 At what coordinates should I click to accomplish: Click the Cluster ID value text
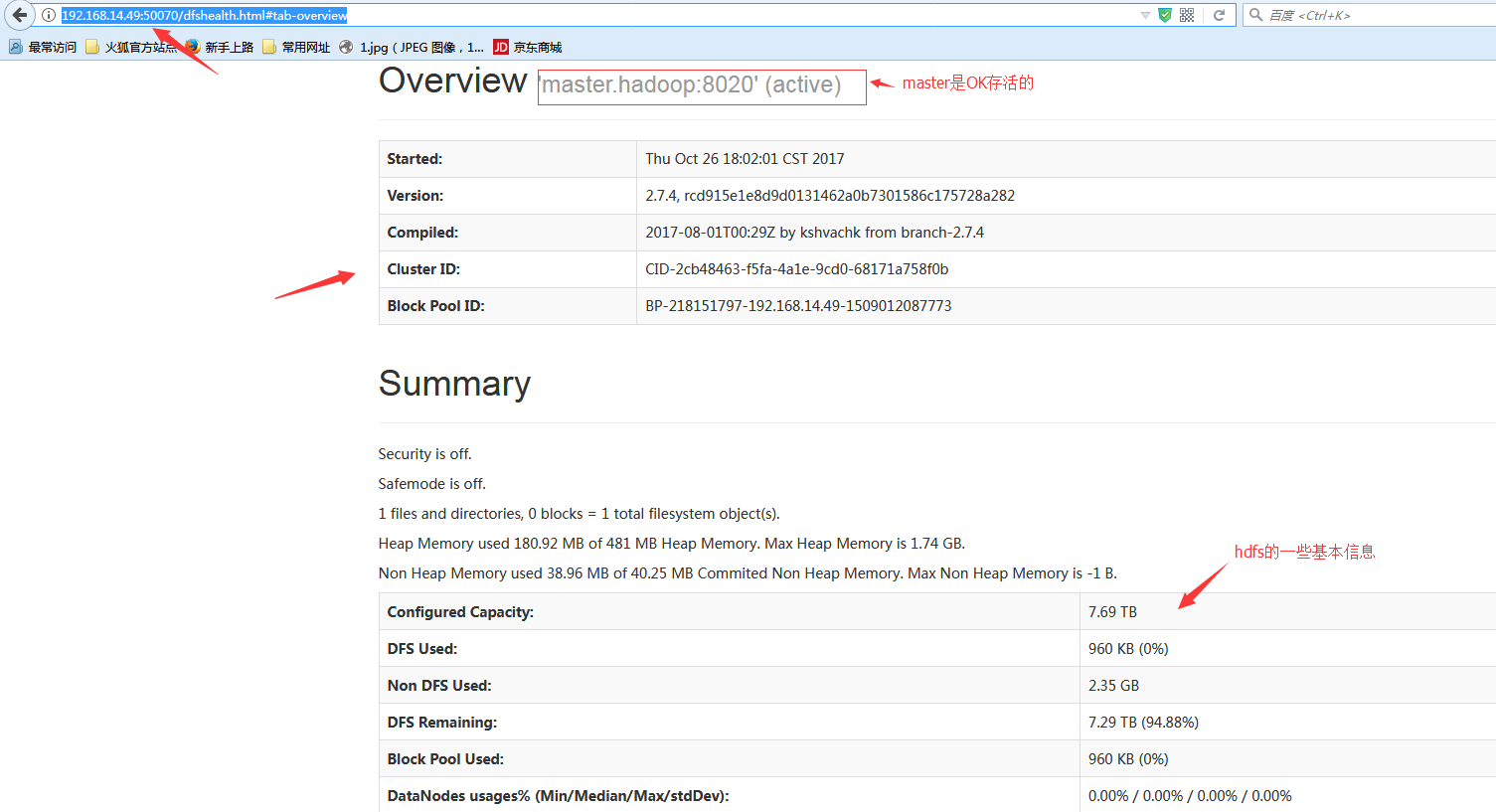pyautogui.click(x=796, y=269)
